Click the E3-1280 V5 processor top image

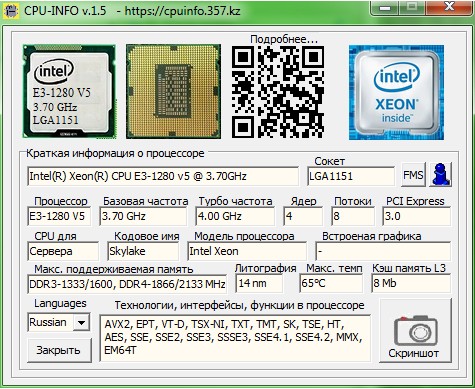[69, 91]
